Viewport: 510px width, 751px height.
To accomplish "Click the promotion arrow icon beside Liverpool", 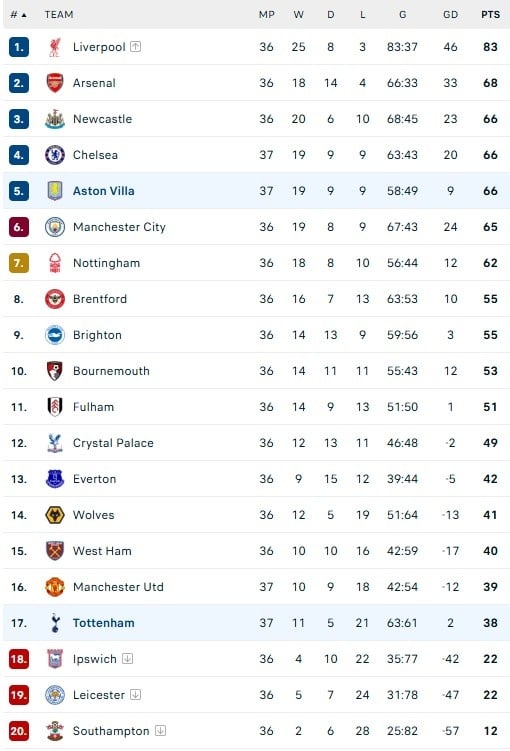I will (136, 46).
